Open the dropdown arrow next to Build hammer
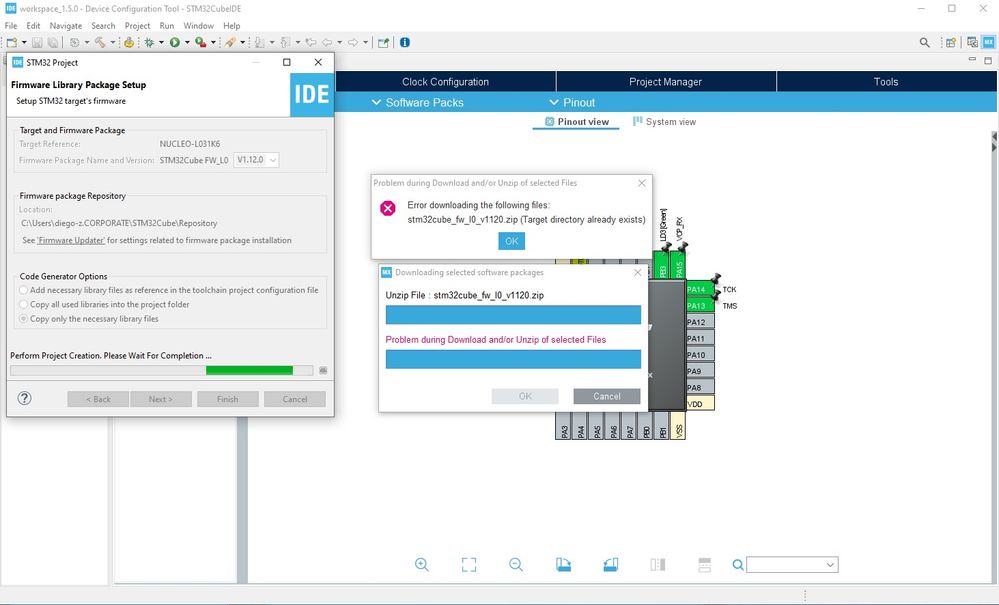Screen dimensions: 999x605 pos(113,43)
